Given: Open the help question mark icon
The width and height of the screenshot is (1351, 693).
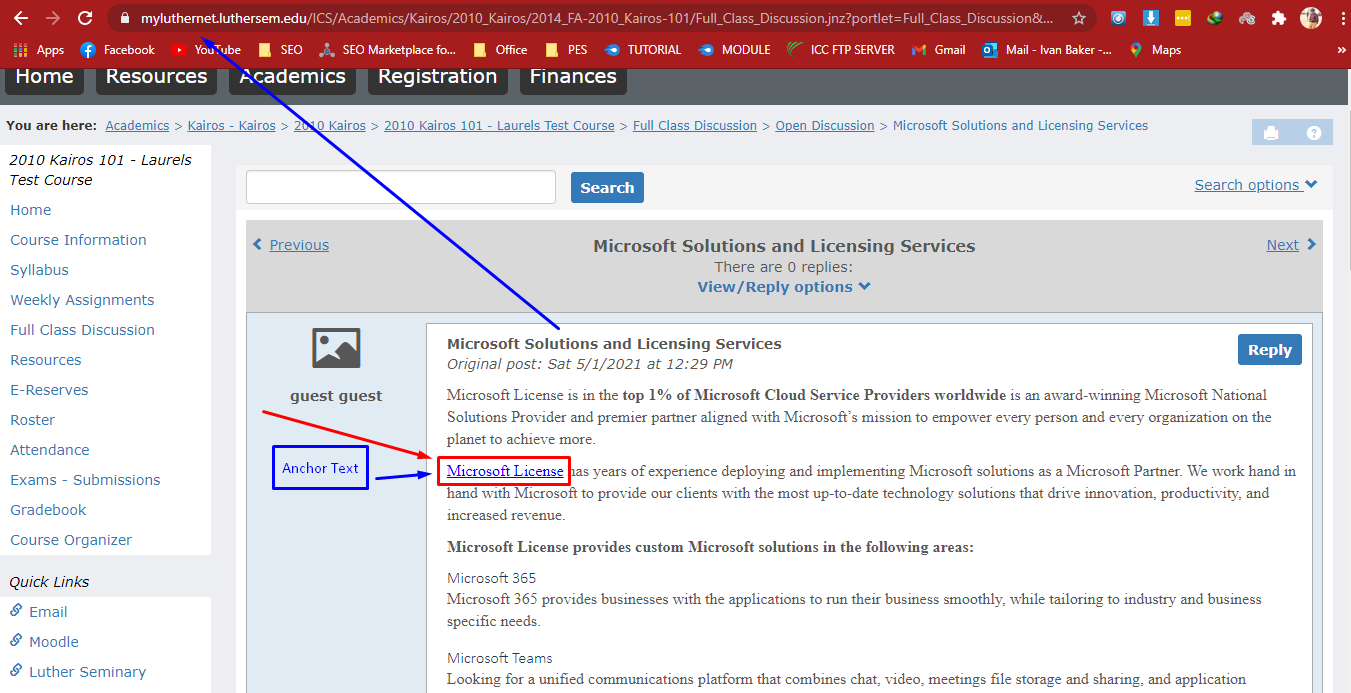Looking at the screenshot, I should [1314, 133].
